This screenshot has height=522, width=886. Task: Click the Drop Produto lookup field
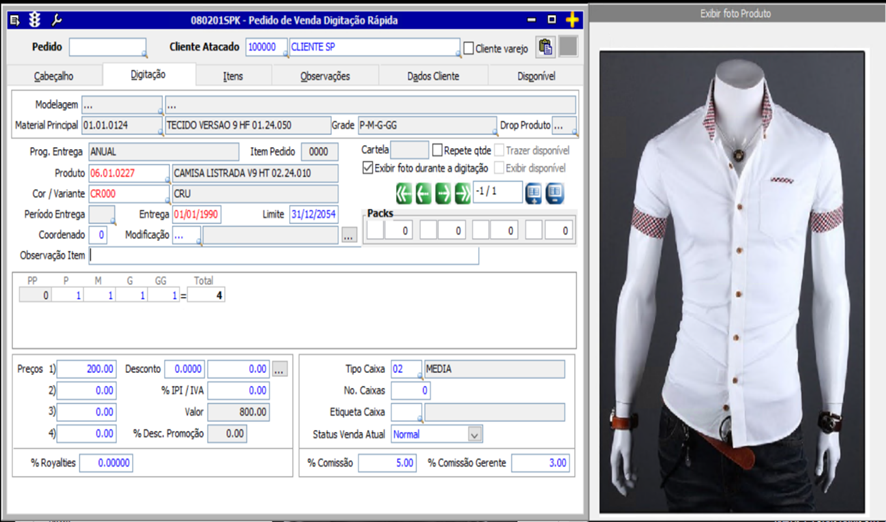[564, 125]
